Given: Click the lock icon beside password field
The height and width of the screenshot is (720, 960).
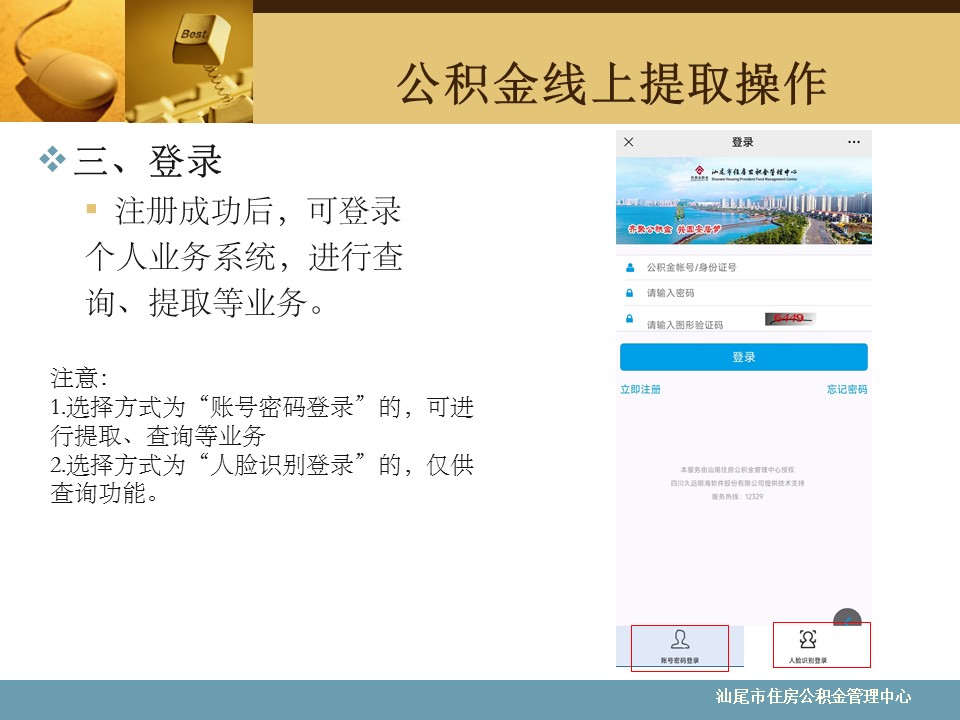Looking at the screenshot, I should [630, 294].
